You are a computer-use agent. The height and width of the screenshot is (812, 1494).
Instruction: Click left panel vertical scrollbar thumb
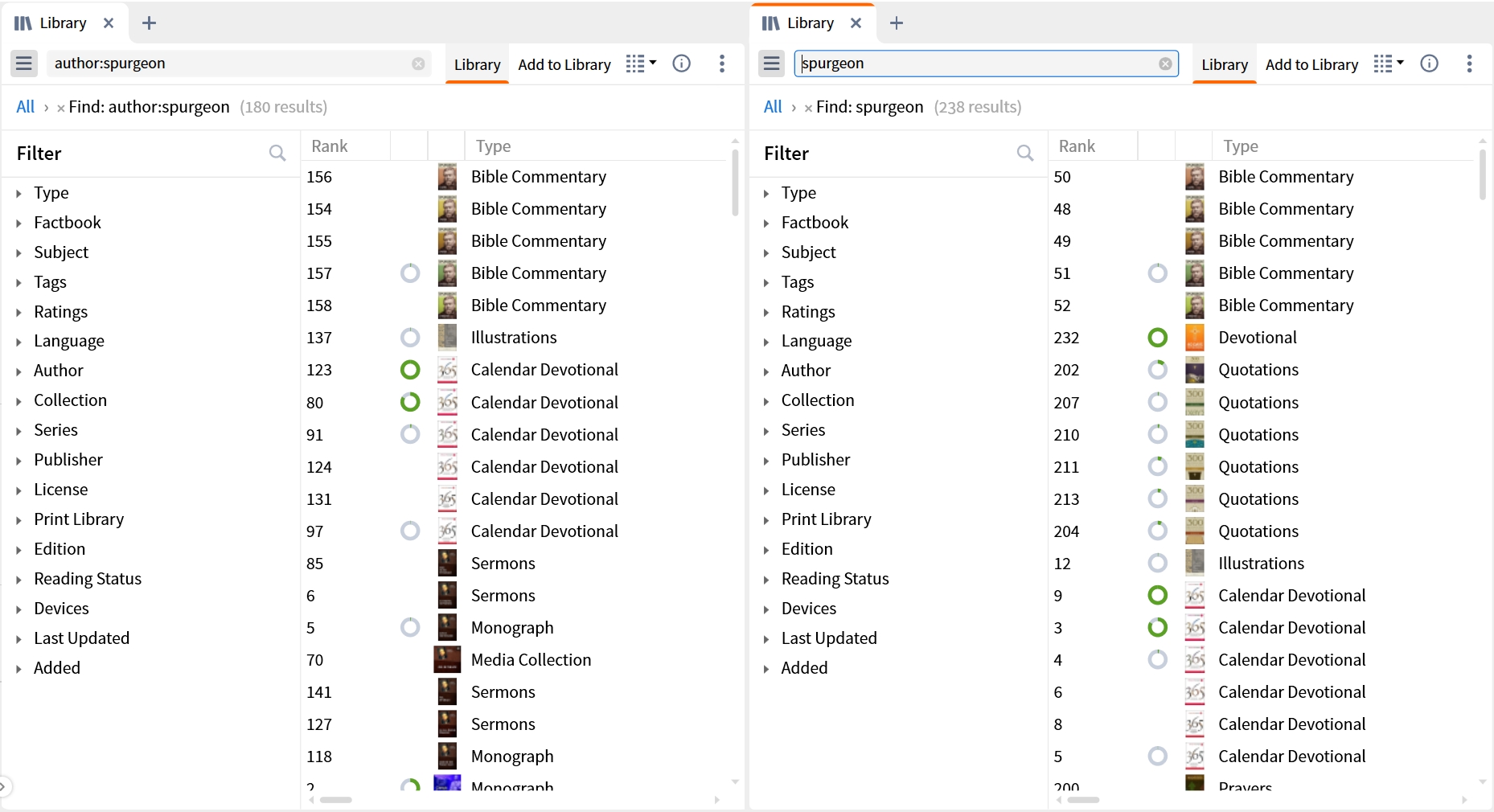[735, 183]
